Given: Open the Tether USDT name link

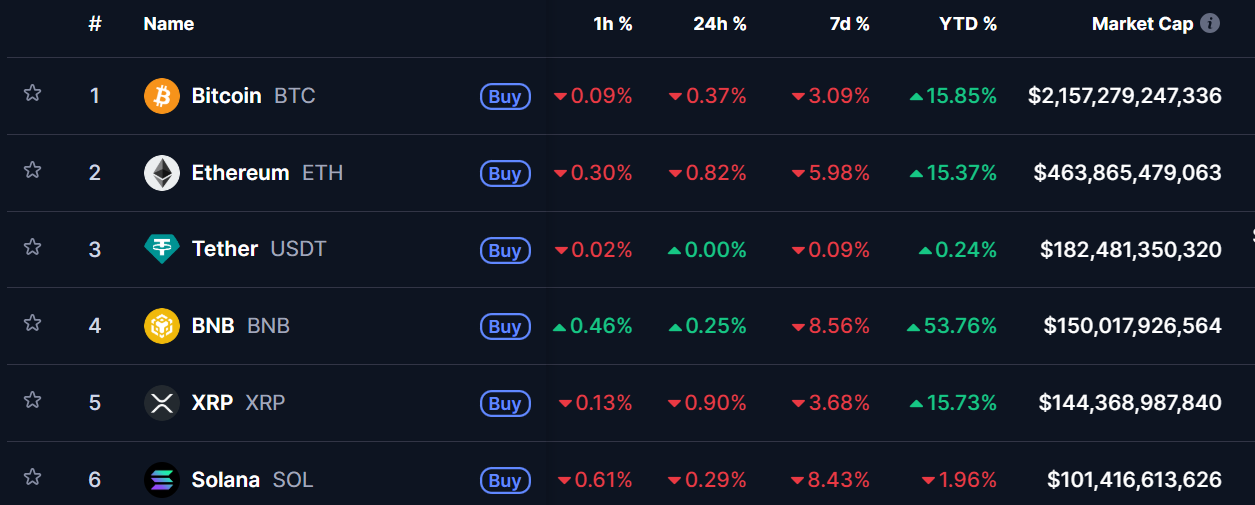Looking at the screenshot, I should click(225, 249).
